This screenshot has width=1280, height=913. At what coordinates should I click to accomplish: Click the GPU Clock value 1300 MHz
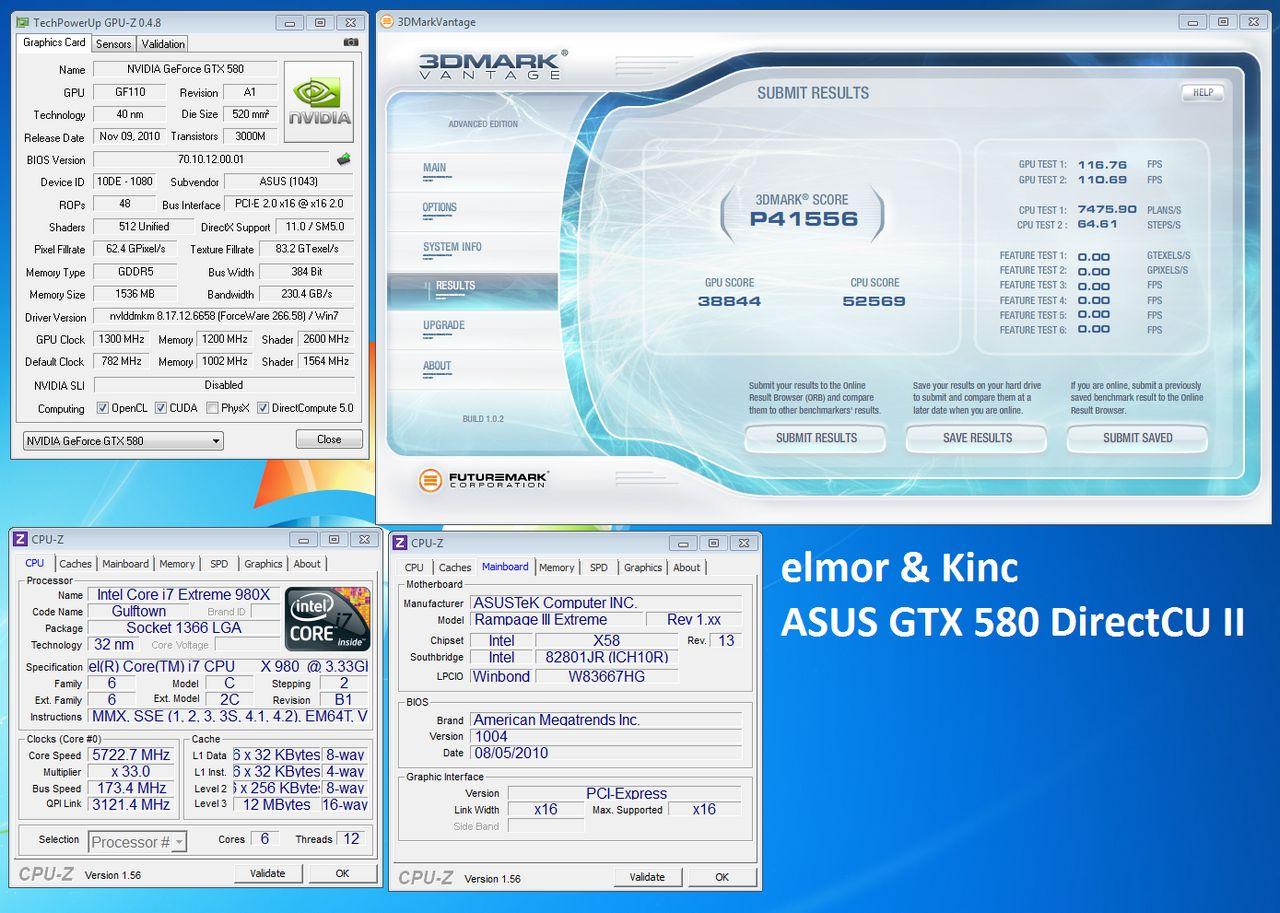click(x=122, y=339)
